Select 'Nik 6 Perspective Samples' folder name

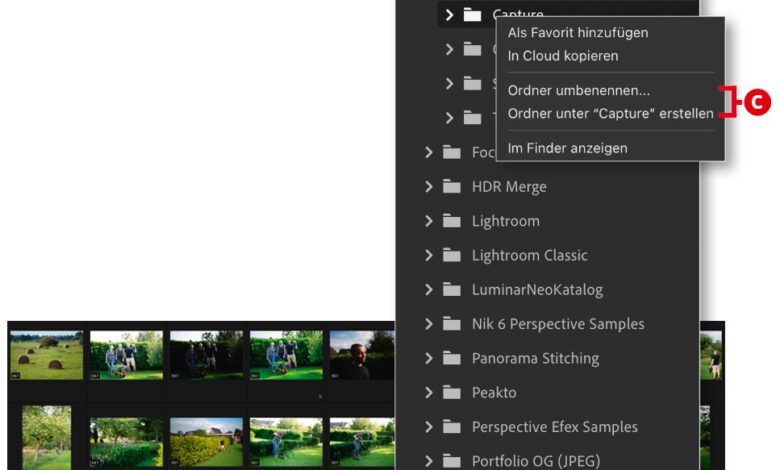(558, 324)
